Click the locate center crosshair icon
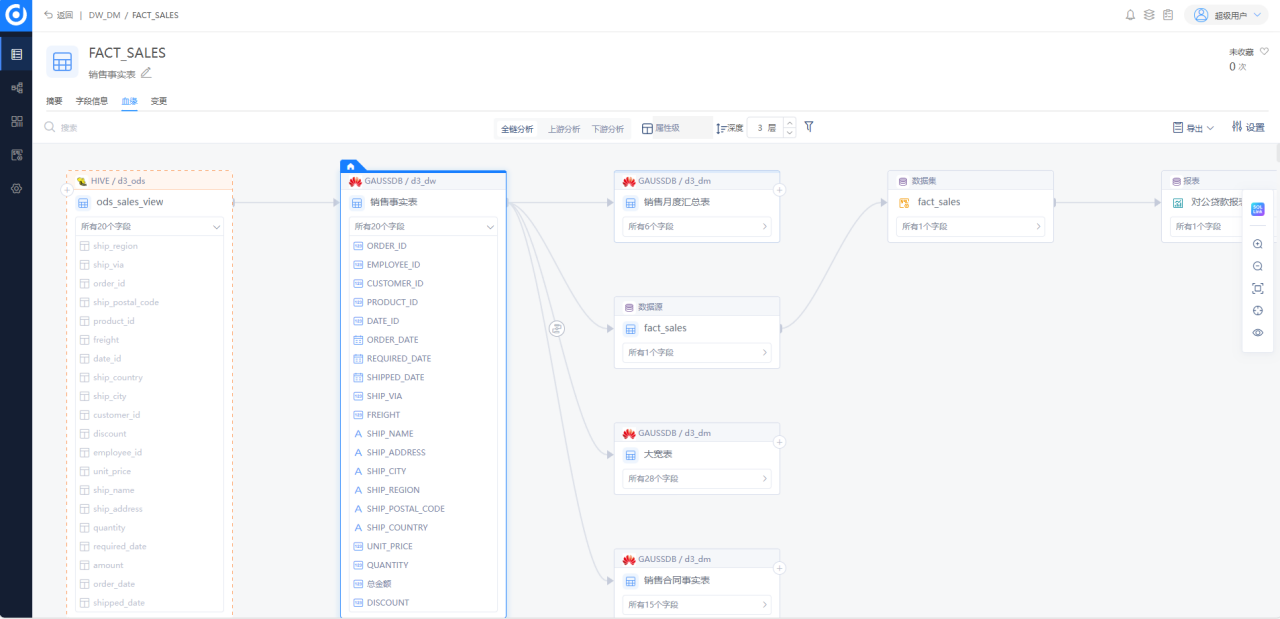 tap(1258, 310)
